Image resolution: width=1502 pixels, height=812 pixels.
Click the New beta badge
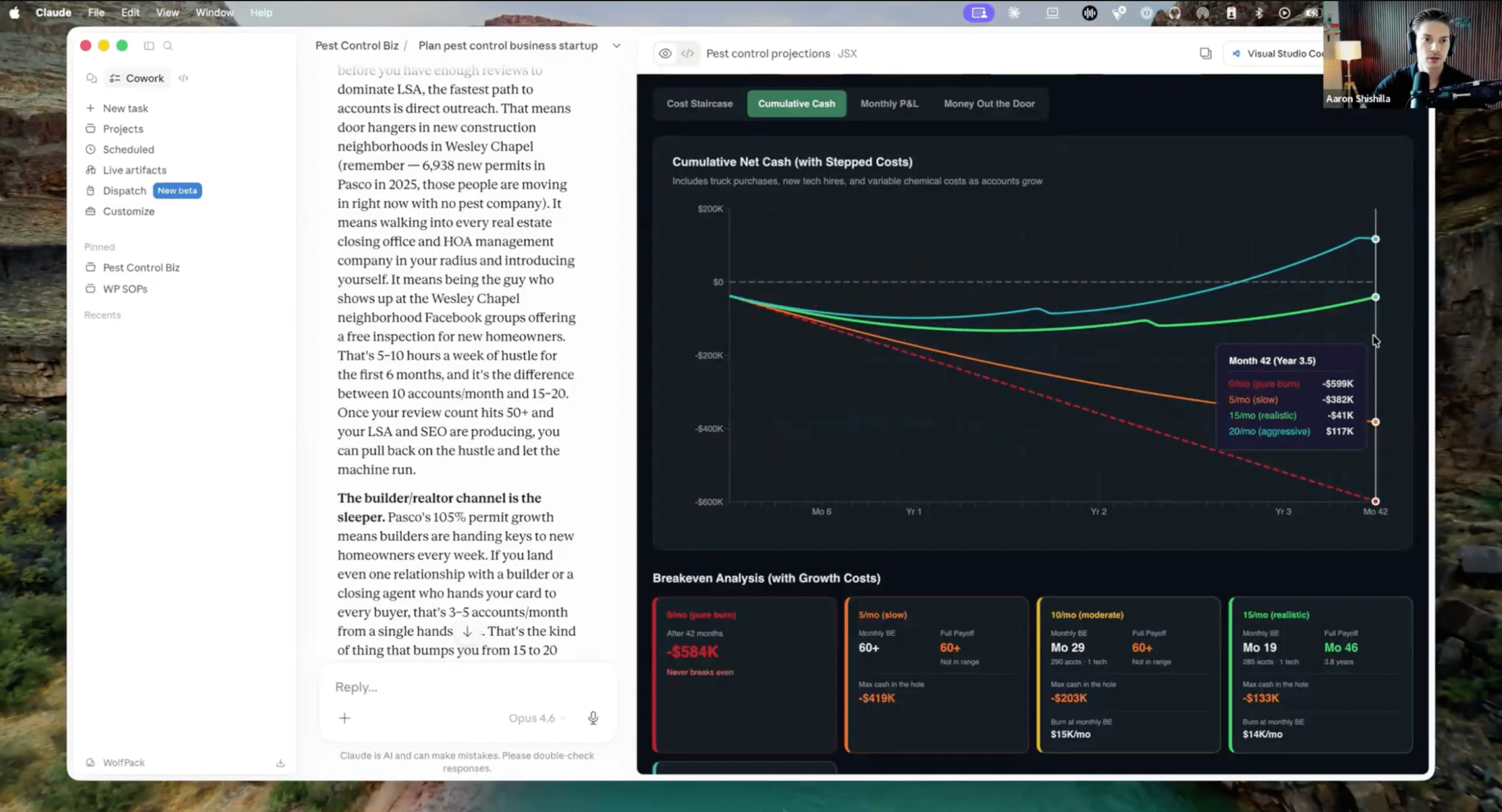click(x=177, y=191)
